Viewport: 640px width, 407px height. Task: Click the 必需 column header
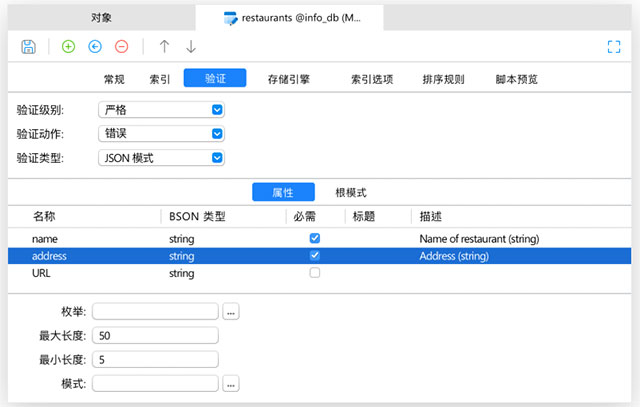[304, 216]
